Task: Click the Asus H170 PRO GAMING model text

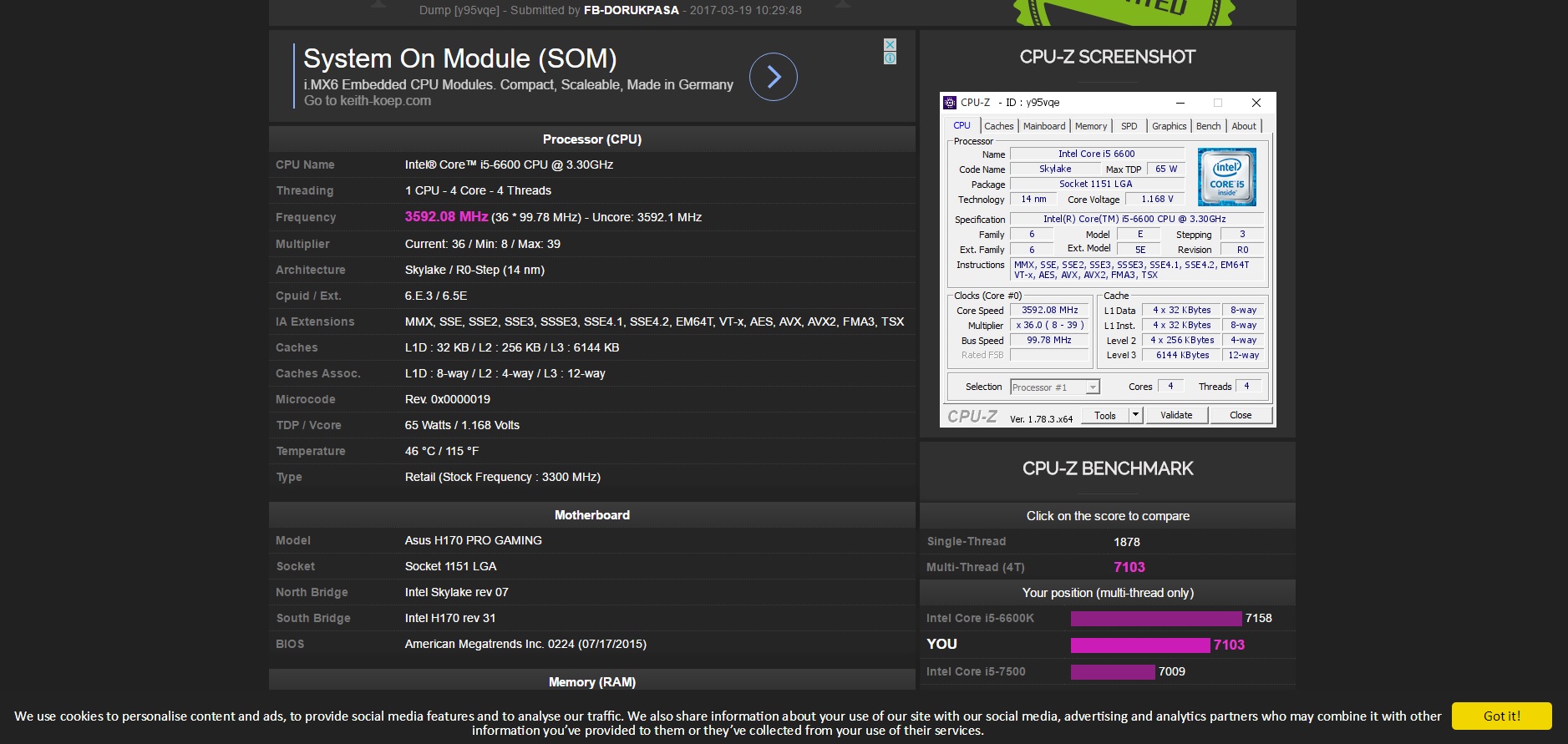Action: click(x=474, y=540)
